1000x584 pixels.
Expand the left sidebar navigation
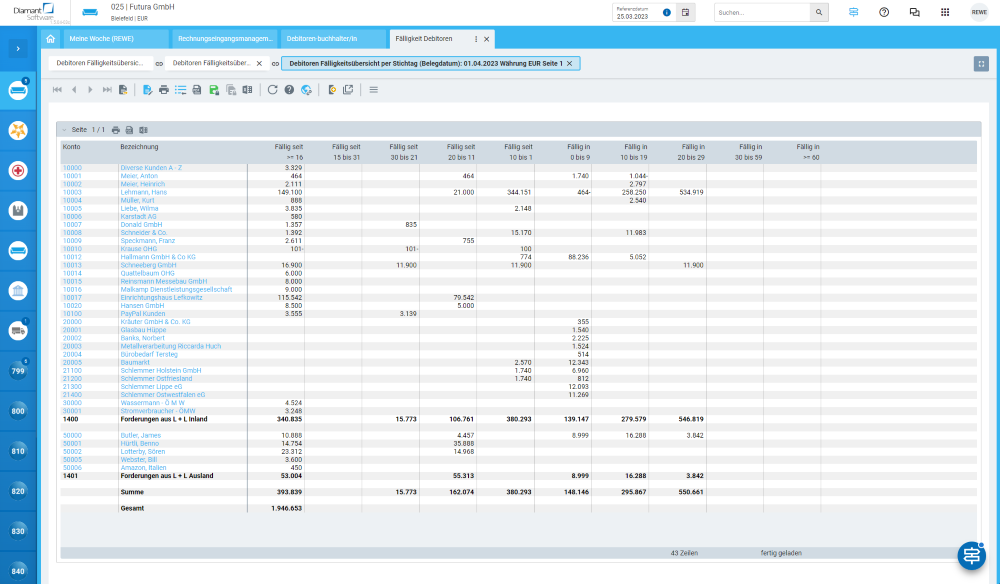pyautogui.click(x=18, y=48)
